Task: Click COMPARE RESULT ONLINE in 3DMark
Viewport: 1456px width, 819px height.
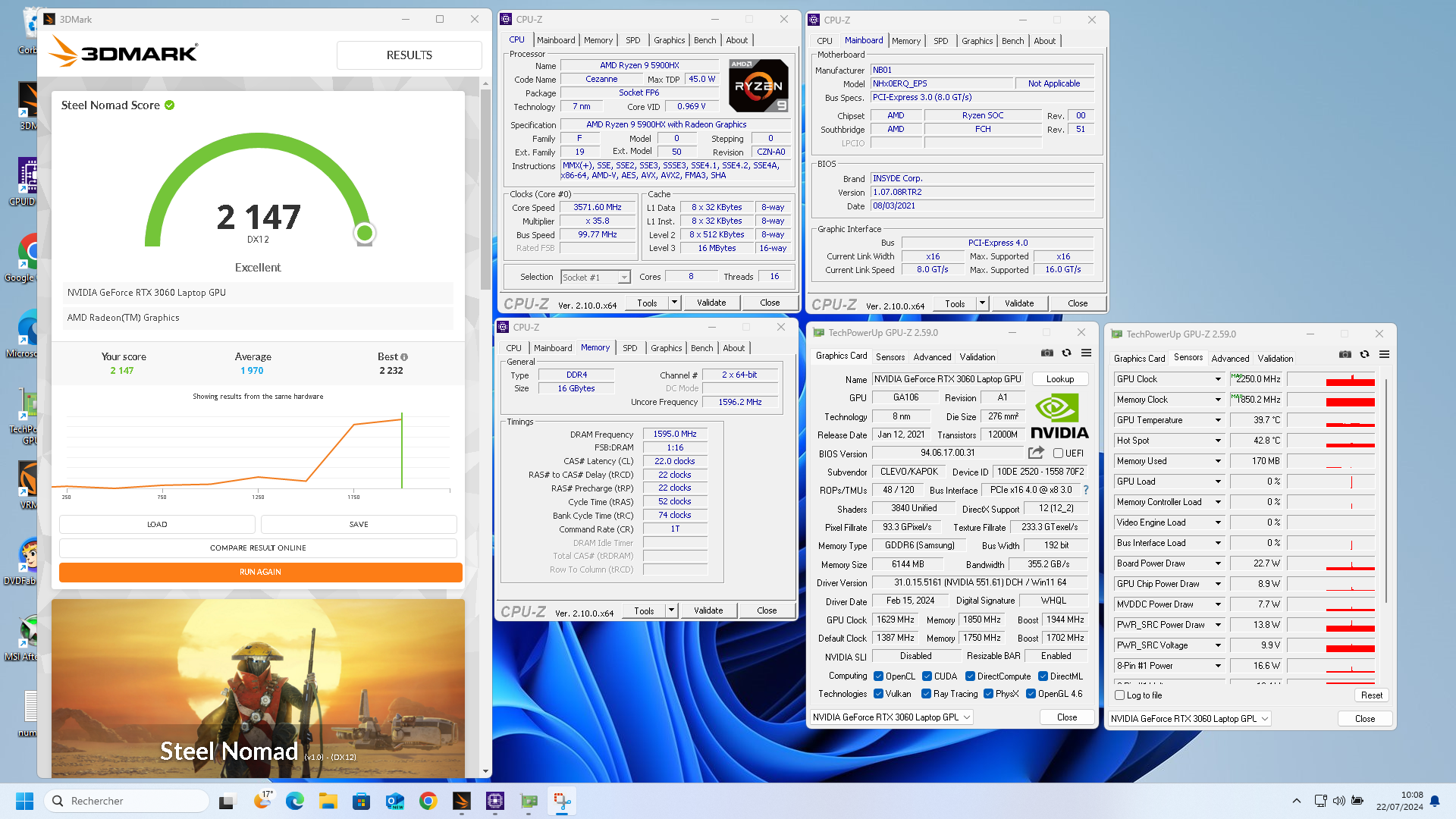Action: (x=258, y=548)
